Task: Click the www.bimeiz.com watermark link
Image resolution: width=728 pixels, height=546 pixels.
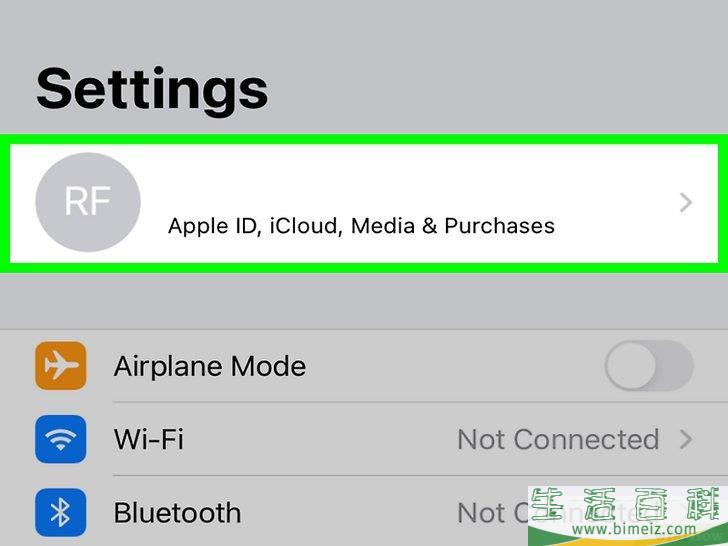Action: pyautogui.click(x=634, y=529)
